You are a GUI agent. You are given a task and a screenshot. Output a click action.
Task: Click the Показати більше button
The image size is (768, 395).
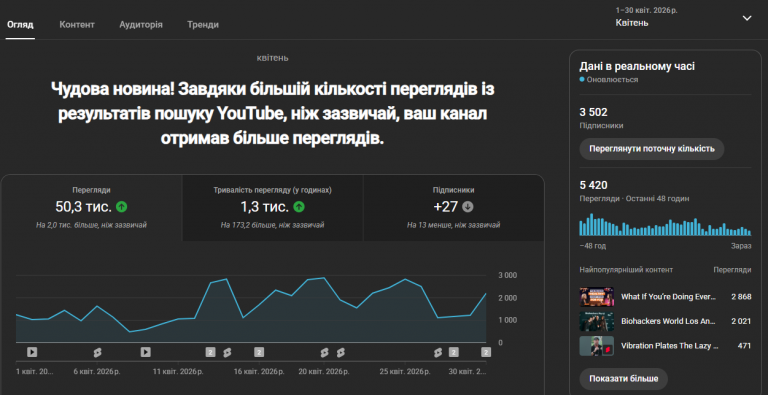tap(624, 379)
